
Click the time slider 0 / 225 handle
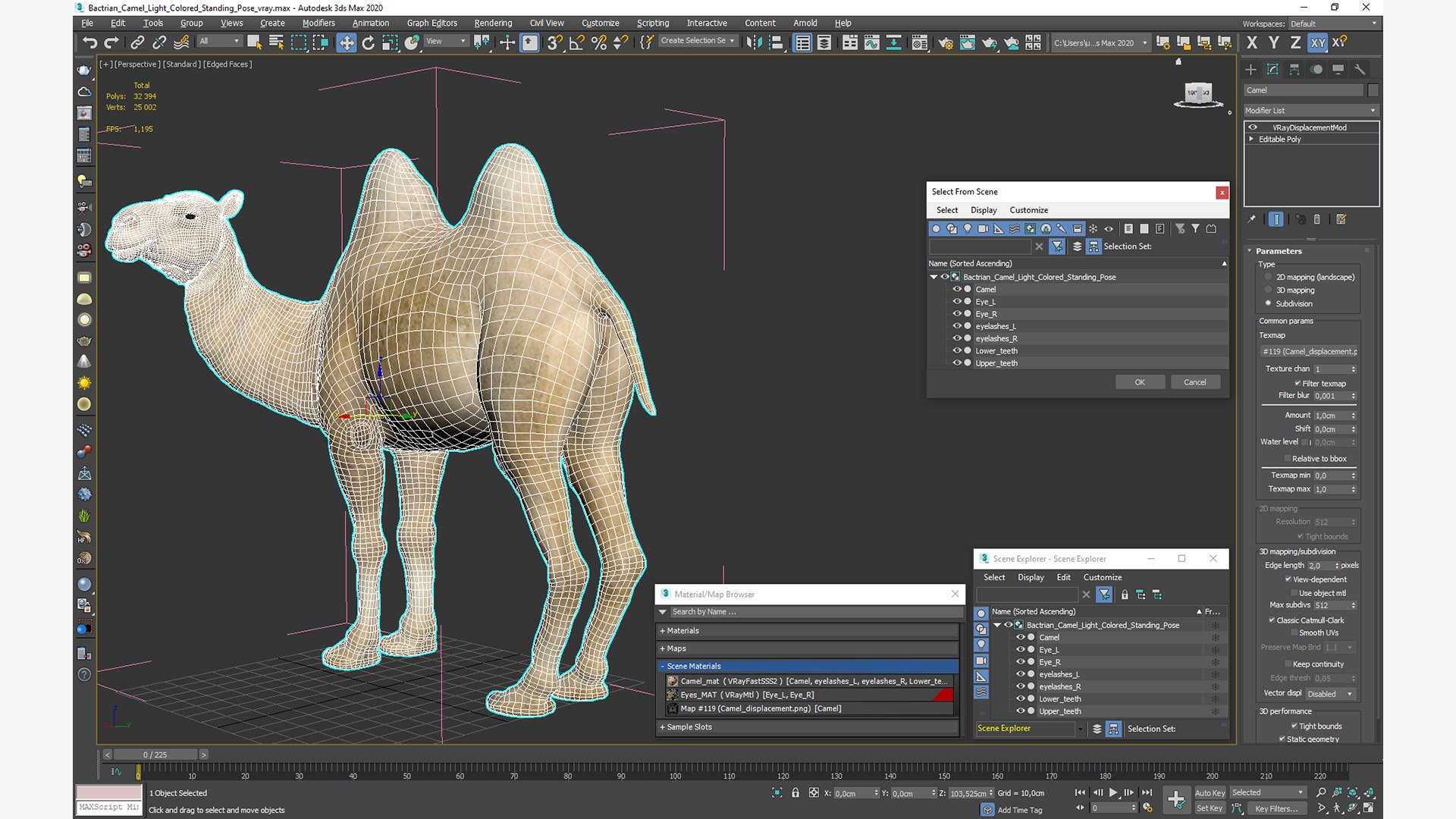(155, 755)
